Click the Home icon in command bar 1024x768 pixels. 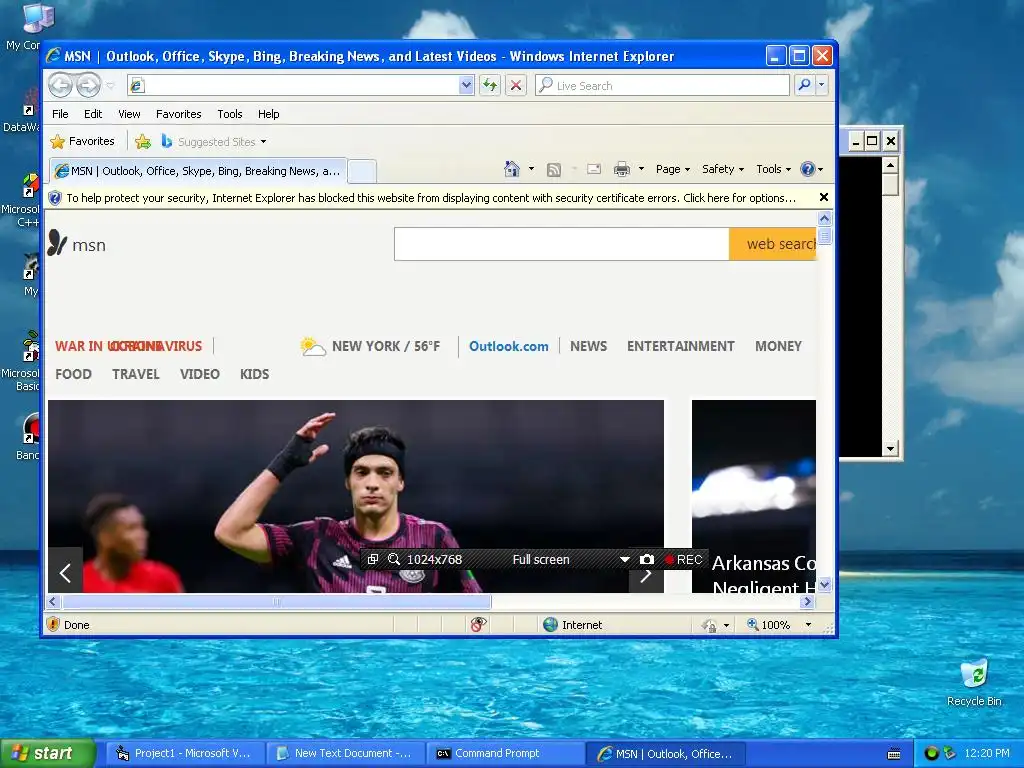[512, 169]
